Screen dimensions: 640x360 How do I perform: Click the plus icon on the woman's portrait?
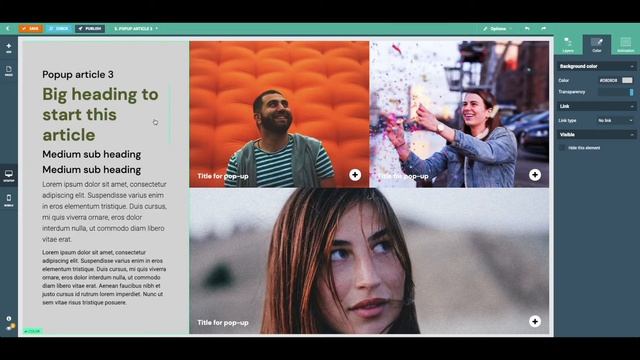pos(535,321)
